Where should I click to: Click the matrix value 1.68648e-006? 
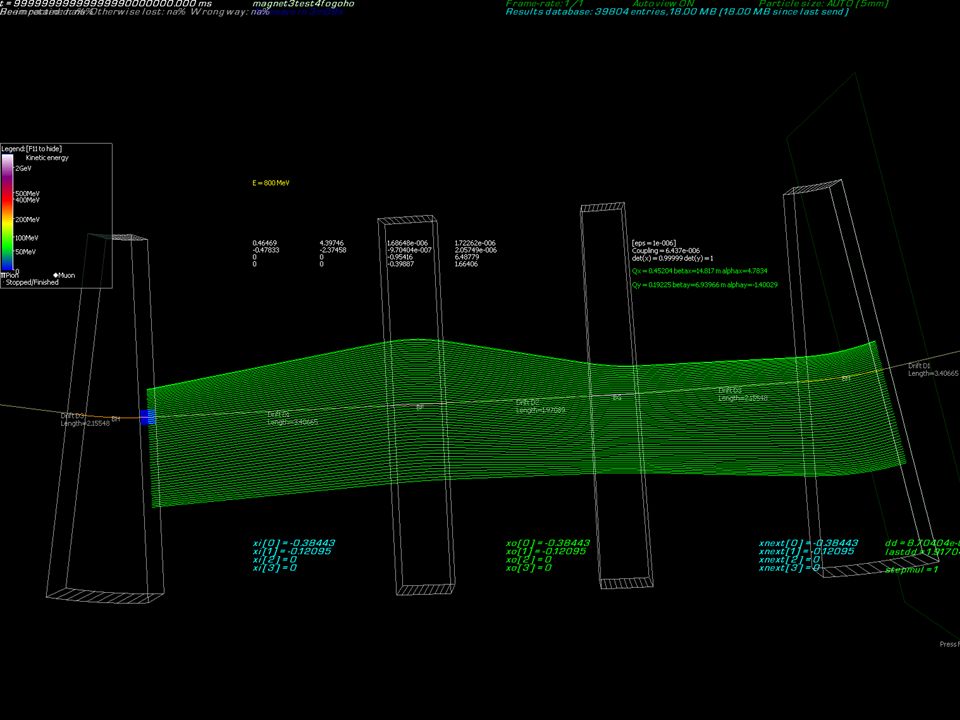(407, 243)
